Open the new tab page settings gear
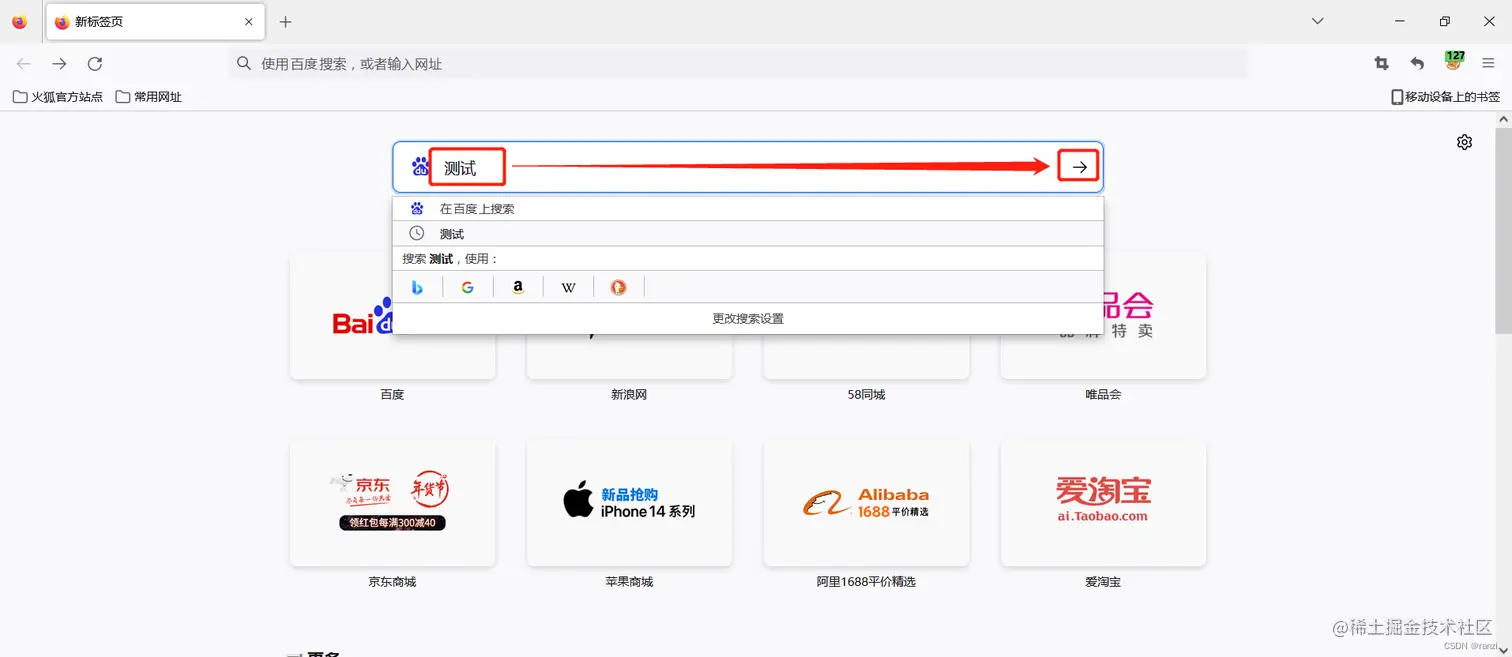 point(1465,142)
